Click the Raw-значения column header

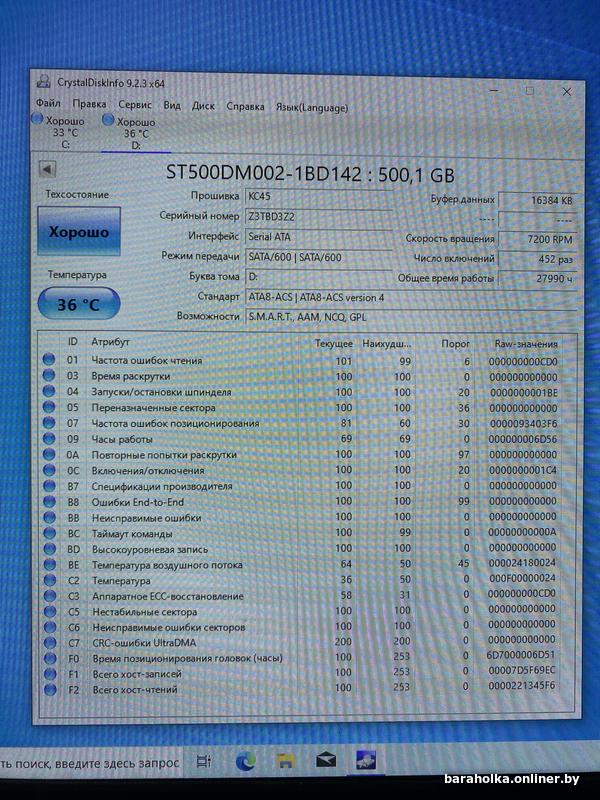click(x=526, y=344)
